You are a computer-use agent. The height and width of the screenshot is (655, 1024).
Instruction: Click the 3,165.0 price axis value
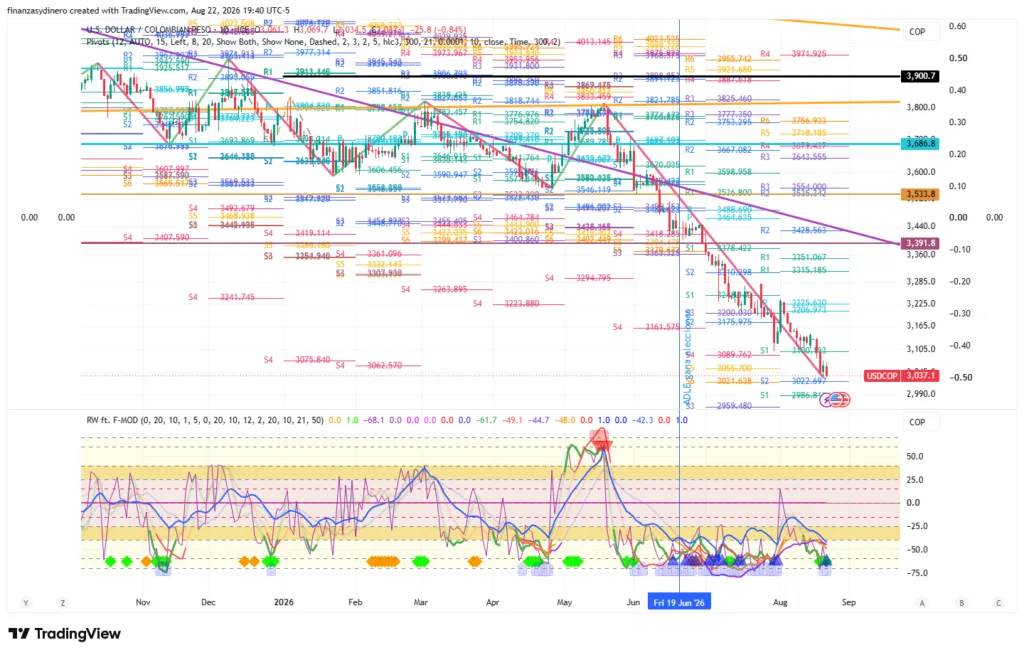(x=921, y=325)
